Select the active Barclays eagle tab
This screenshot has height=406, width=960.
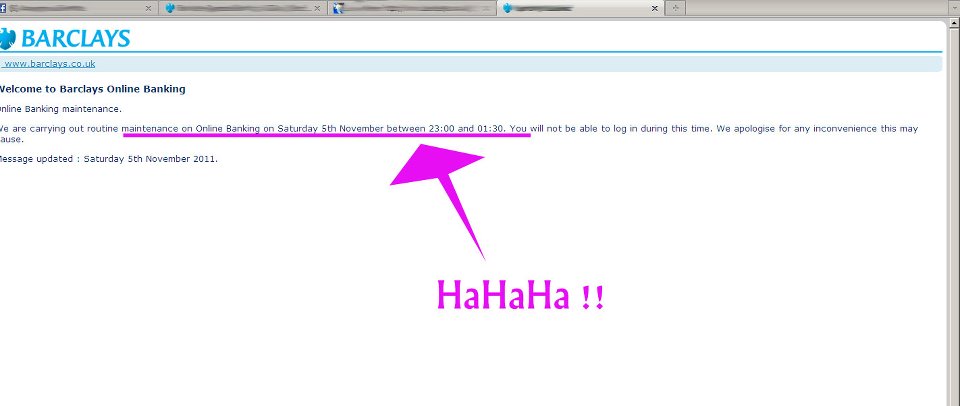point(580,9)
